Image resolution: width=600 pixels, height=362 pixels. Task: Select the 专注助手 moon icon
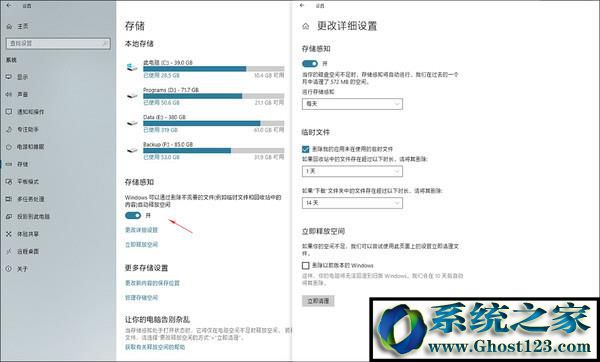pos(9,129)
